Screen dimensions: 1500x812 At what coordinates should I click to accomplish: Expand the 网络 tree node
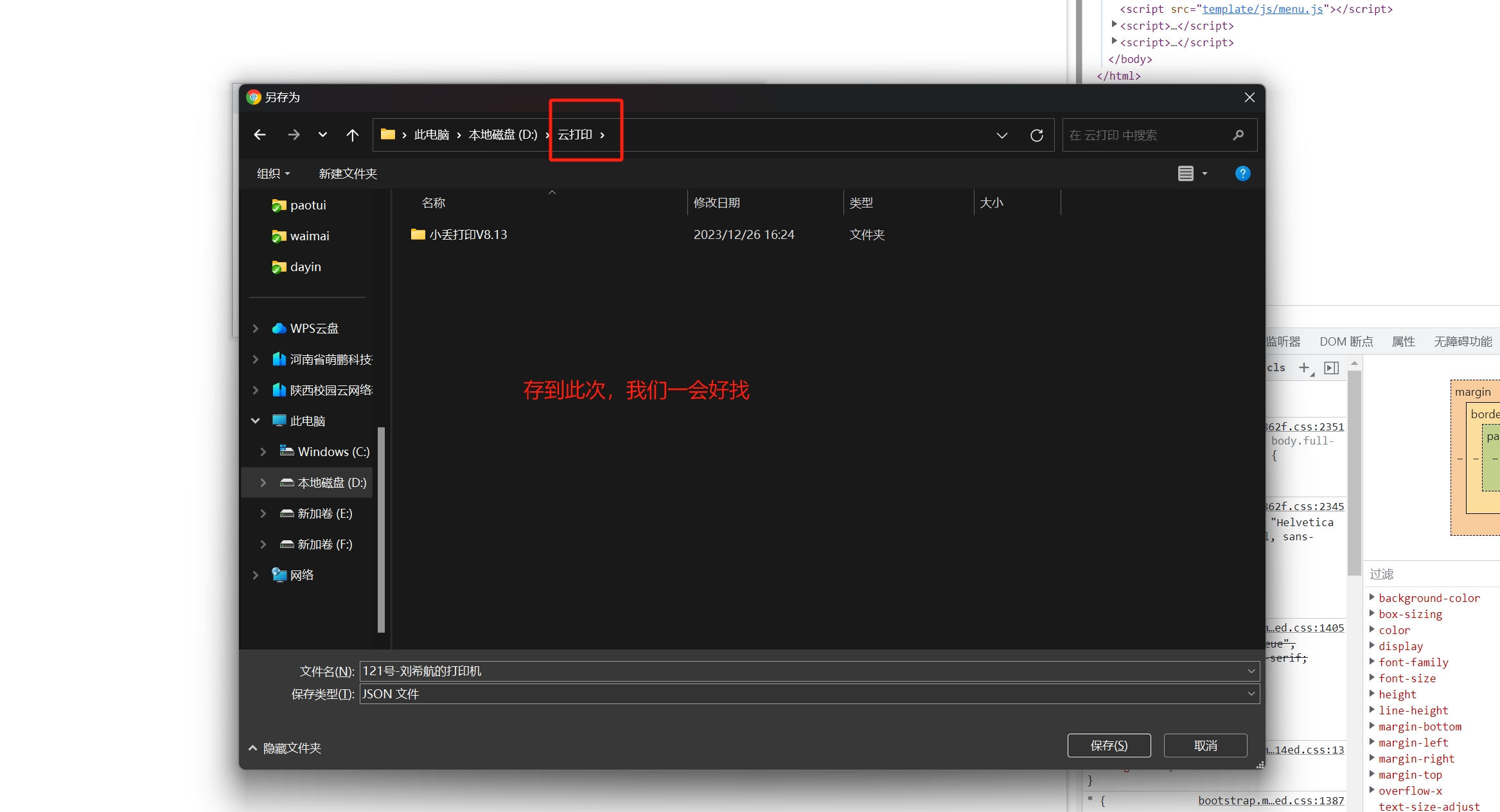[256, 575]
